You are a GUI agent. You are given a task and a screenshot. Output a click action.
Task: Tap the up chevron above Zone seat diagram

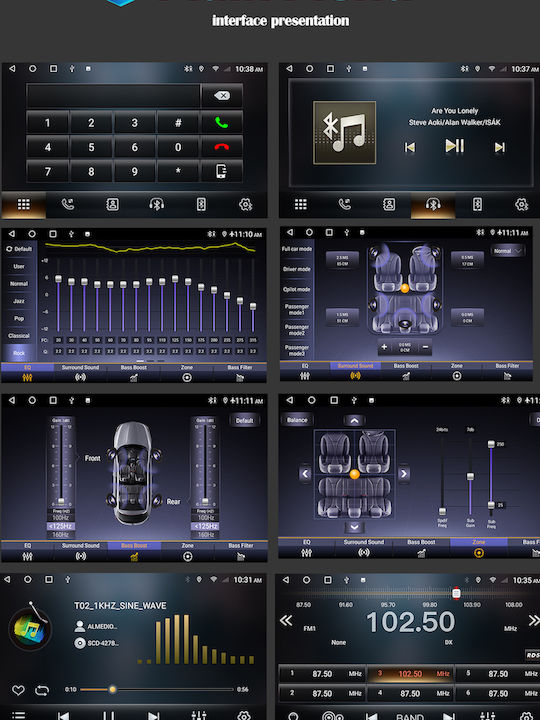(354, 420)
